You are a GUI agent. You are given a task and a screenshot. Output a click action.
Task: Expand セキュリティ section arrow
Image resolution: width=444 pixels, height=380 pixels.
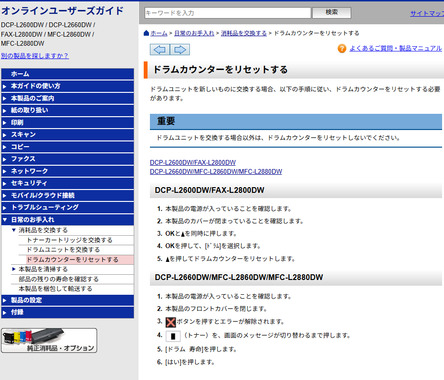[5, 183]
